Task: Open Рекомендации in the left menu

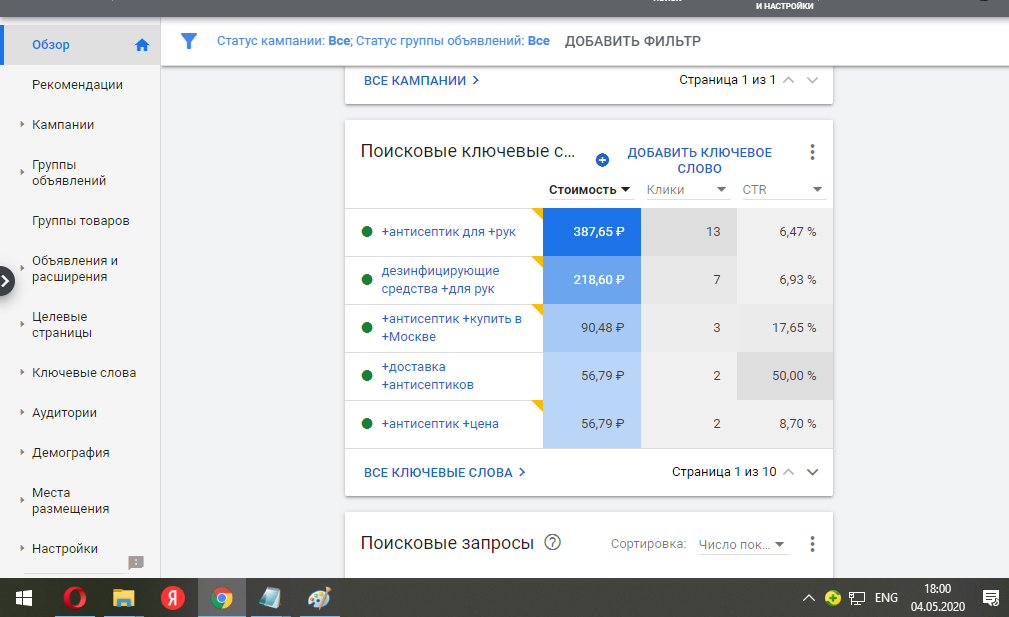Action: [x=77, y=85]
